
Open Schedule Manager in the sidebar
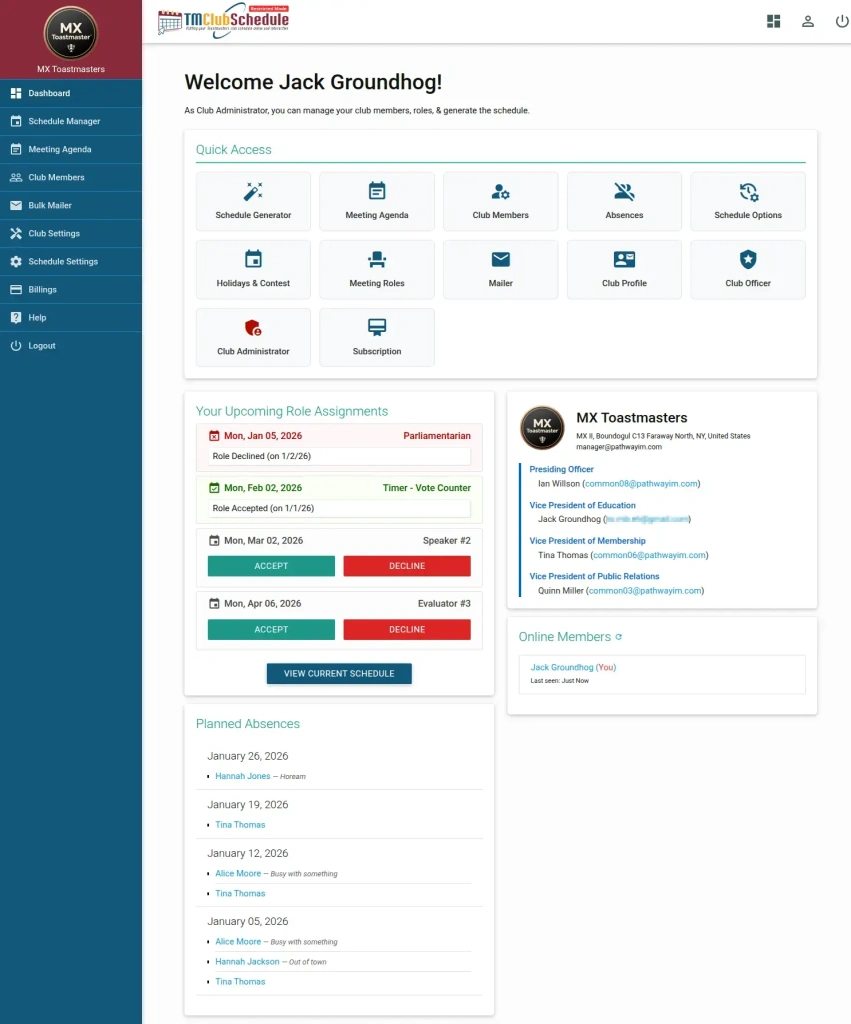(71, 121)
